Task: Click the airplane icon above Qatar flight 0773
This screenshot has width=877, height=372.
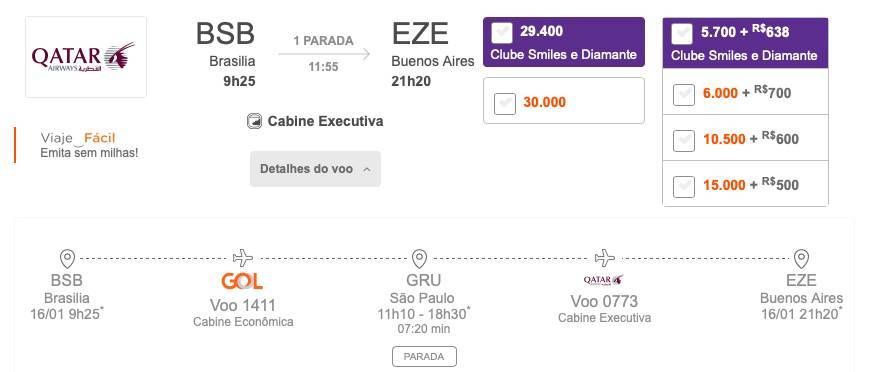Action: pos(605,258)
